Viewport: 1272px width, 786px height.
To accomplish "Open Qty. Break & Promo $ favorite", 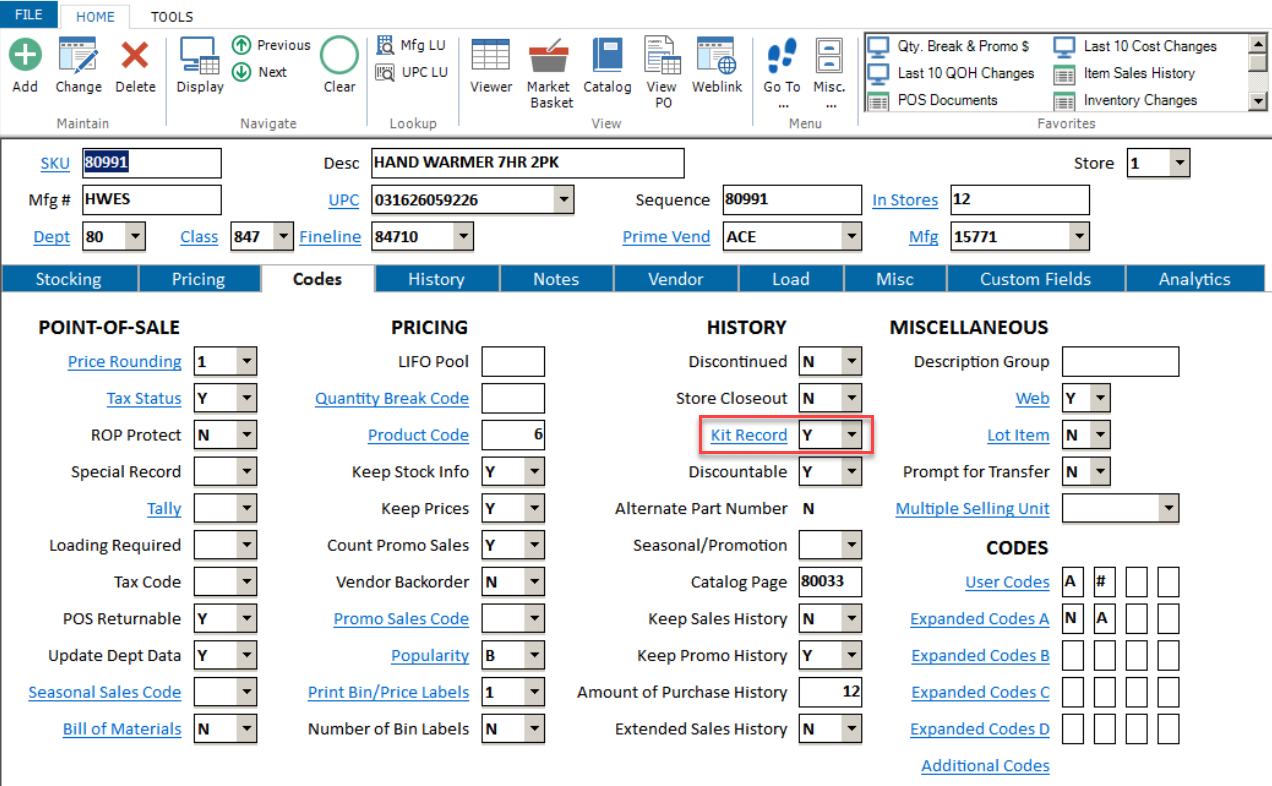I will pyautogui.click(x=949, y=46).
